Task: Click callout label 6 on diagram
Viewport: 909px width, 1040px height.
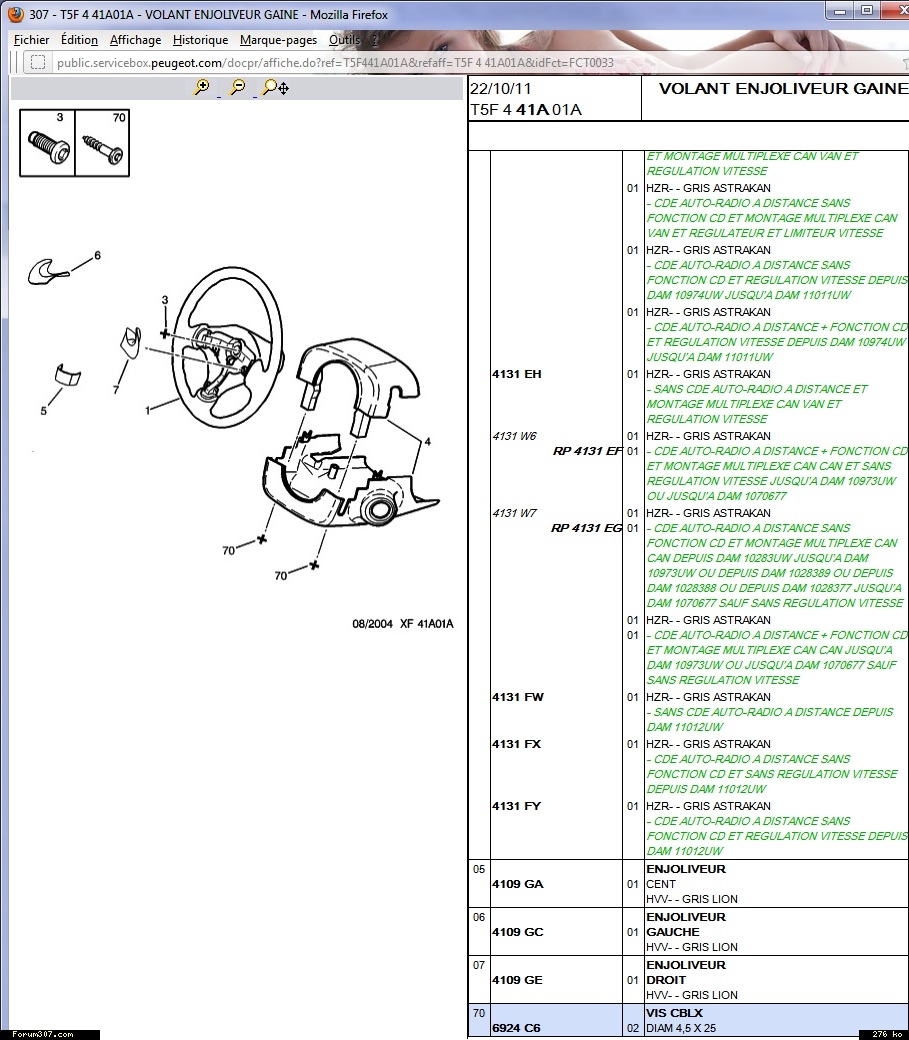Action: tap(98, 255)
